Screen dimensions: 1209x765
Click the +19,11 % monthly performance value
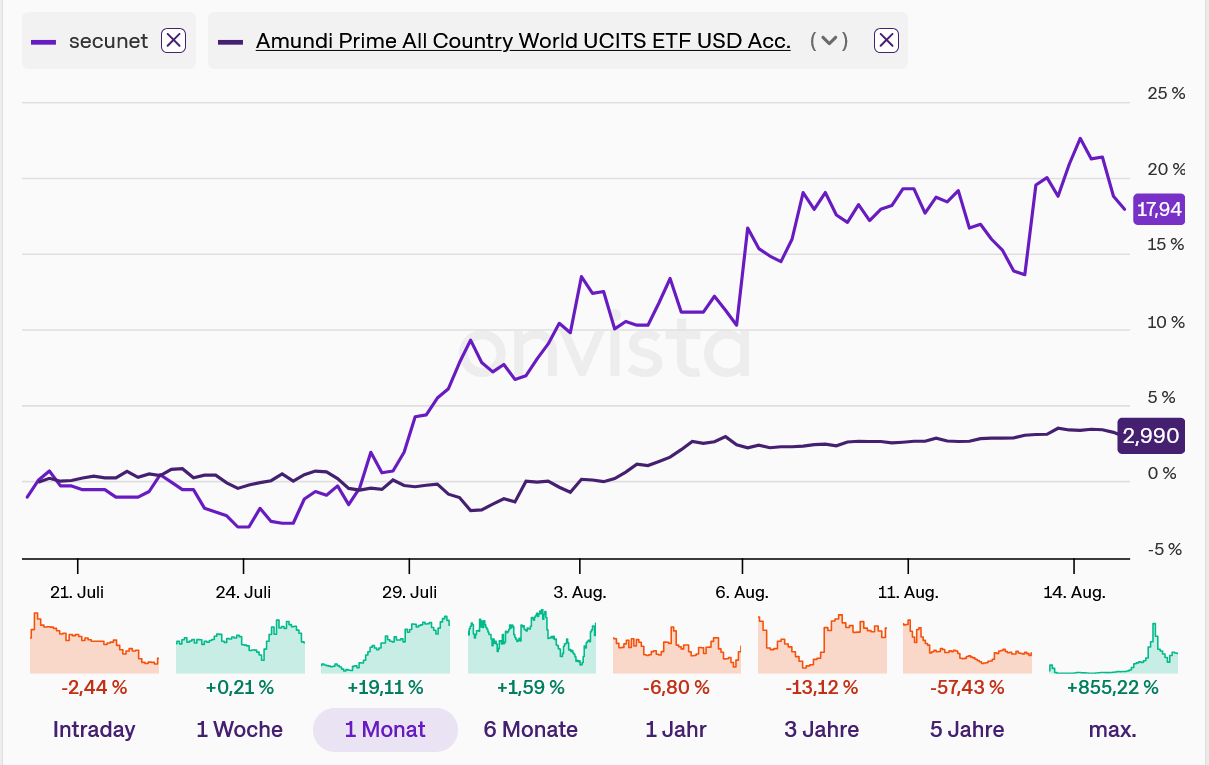(385, 688)
